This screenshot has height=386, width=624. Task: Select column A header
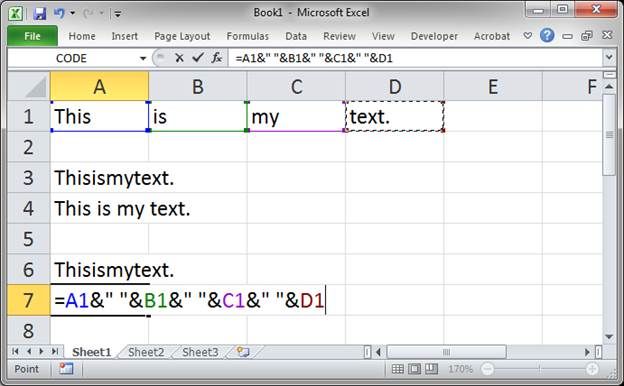pyautogui.click(x=99, y=86)
